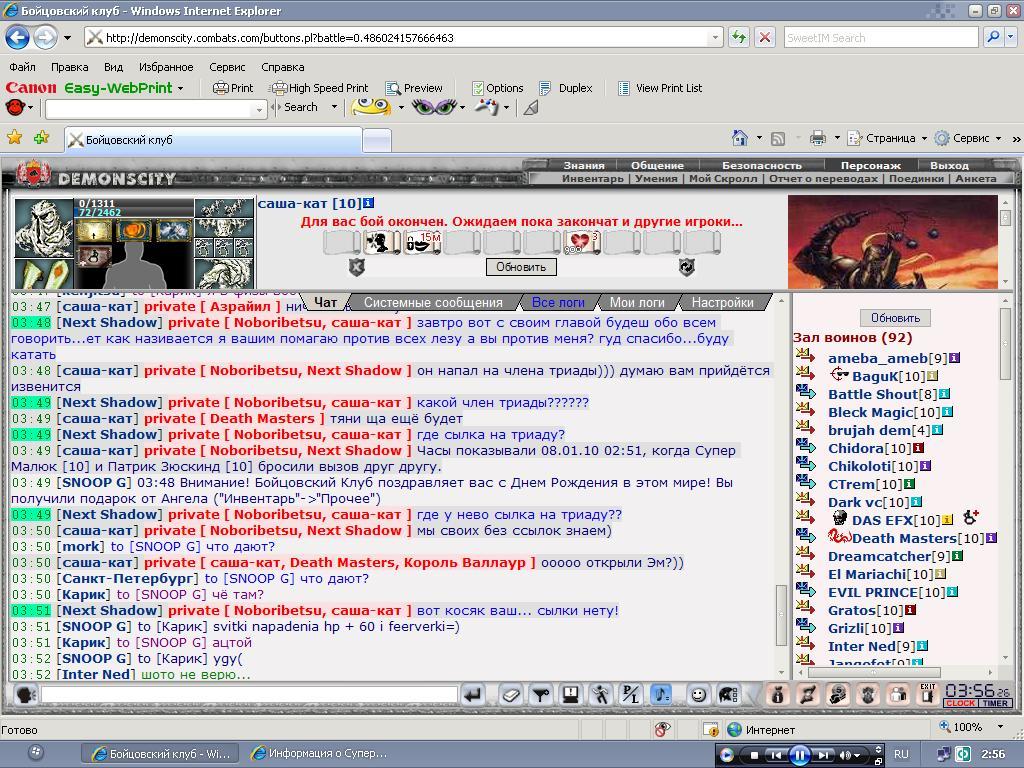Open the Анкета link
Viewport: 1024px width, 768px height.
click(x=976, y=178)
